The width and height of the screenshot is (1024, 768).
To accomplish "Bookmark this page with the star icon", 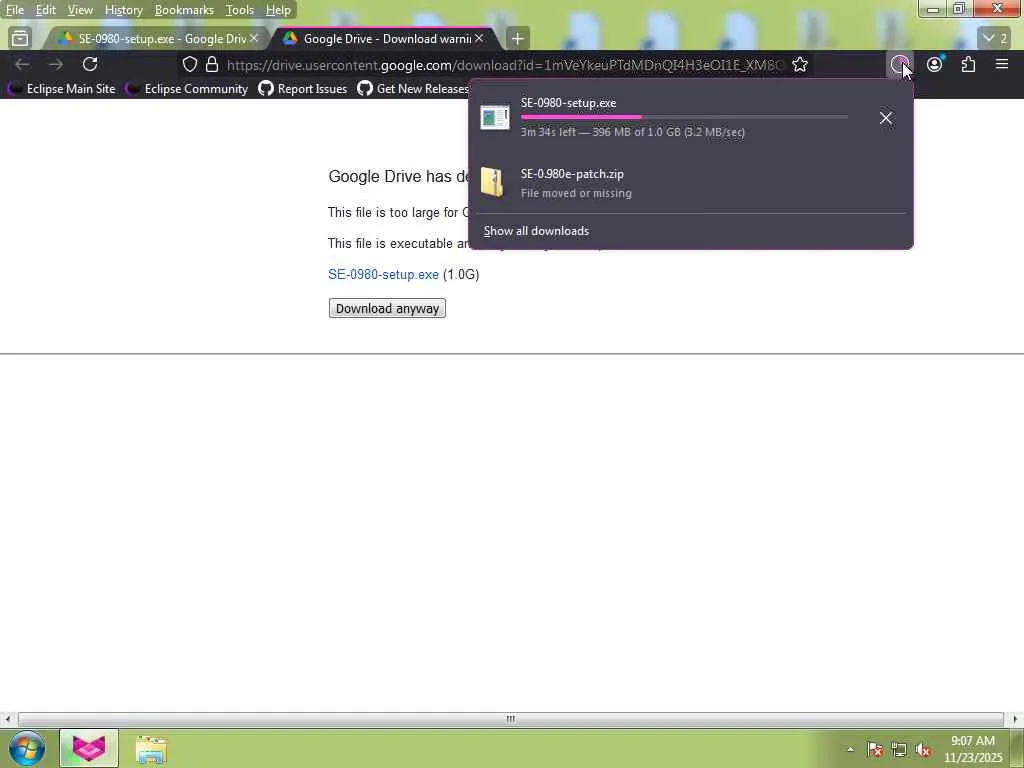I will point(800,64).
